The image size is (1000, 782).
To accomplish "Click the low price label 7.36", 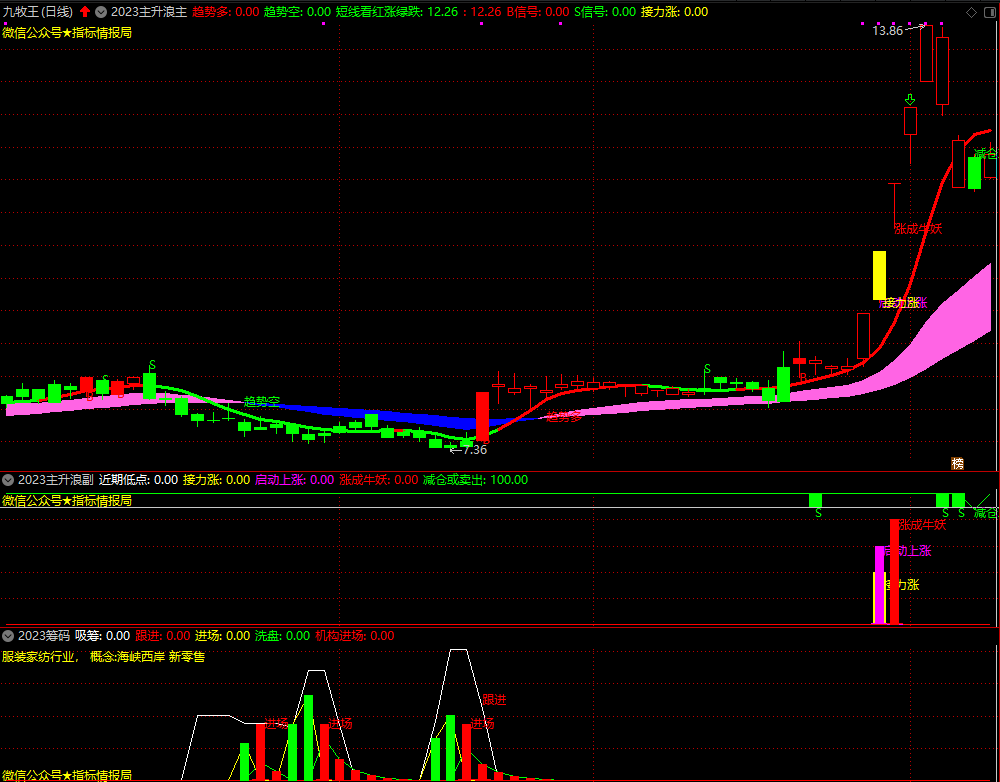I will point(475,450).
